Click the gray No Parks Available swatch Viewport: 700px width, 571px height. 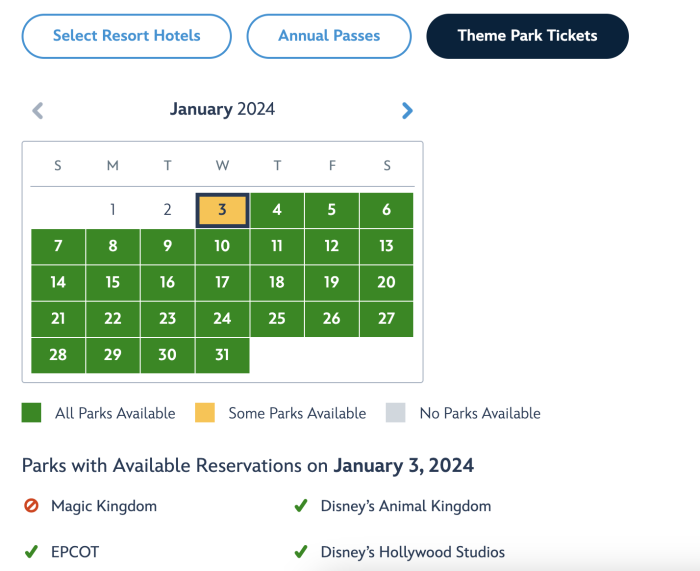tap(396, 413)
